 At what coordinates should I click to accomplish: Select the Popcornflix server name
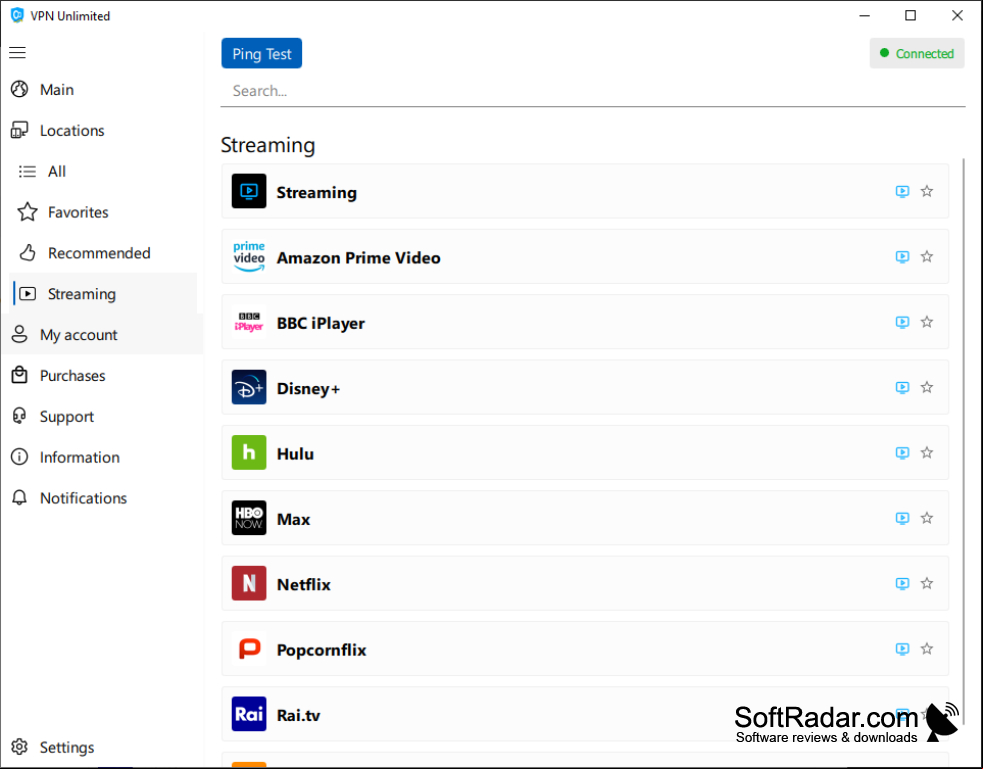click(322, 650)
